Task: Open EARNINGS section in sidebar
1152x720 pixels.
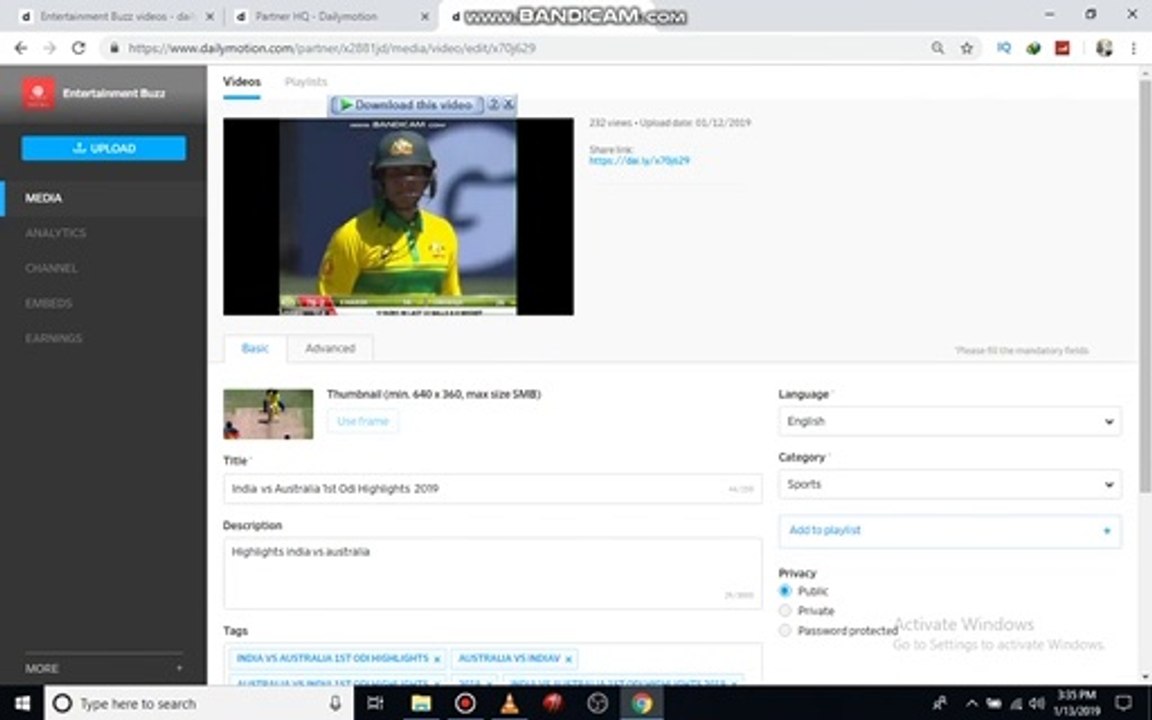Action: [54, 339]
